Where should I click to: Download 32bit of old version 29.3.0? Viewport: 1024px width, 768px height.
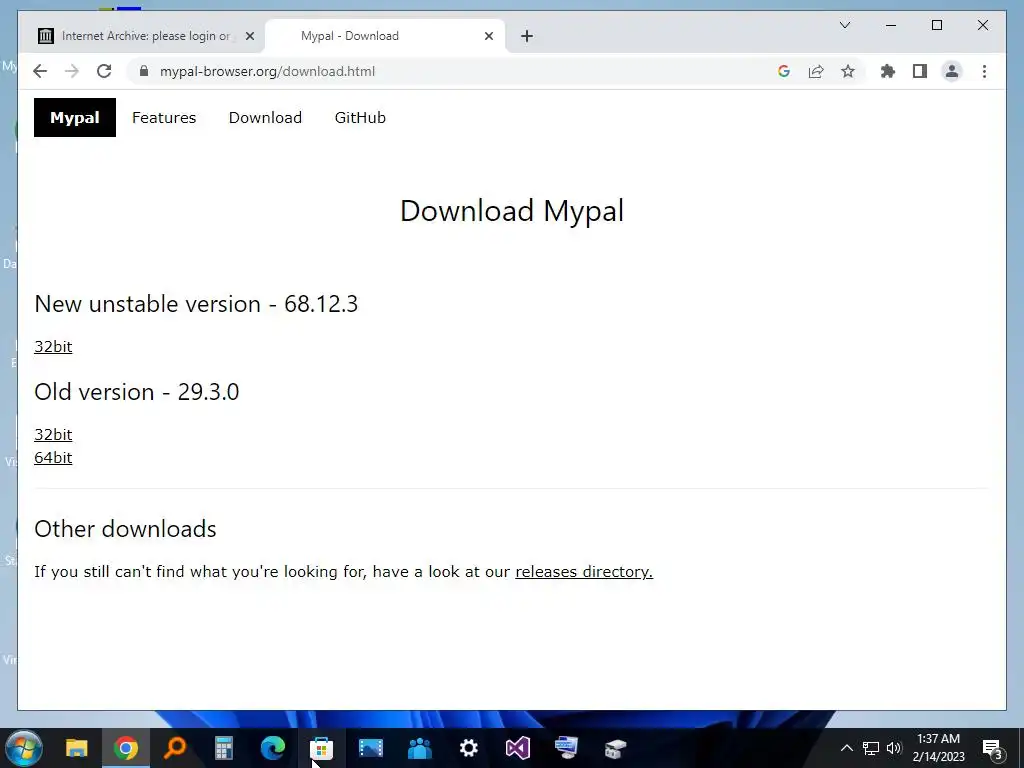(53, 435)
